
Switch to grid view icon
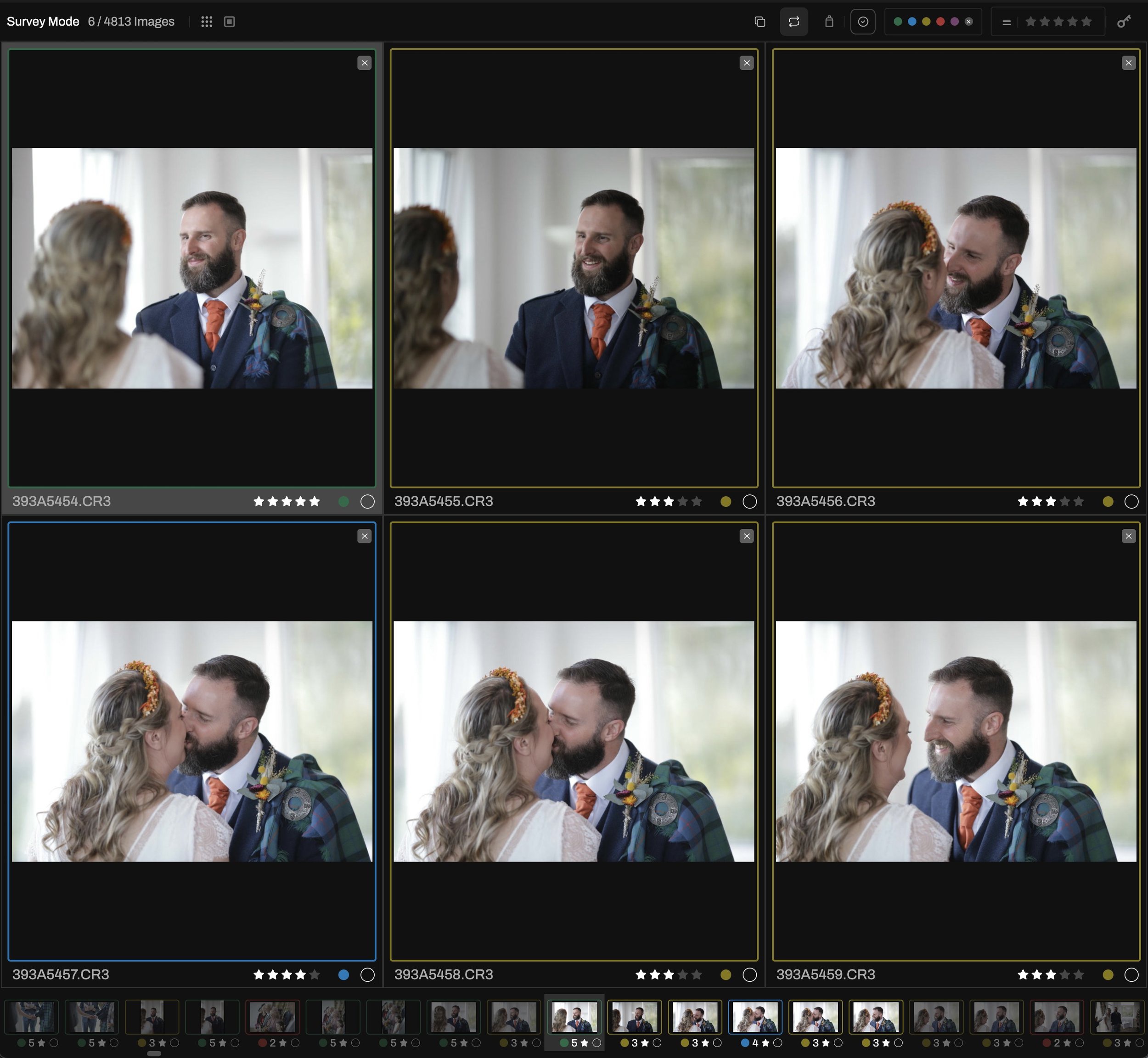(x=207, y=22)
